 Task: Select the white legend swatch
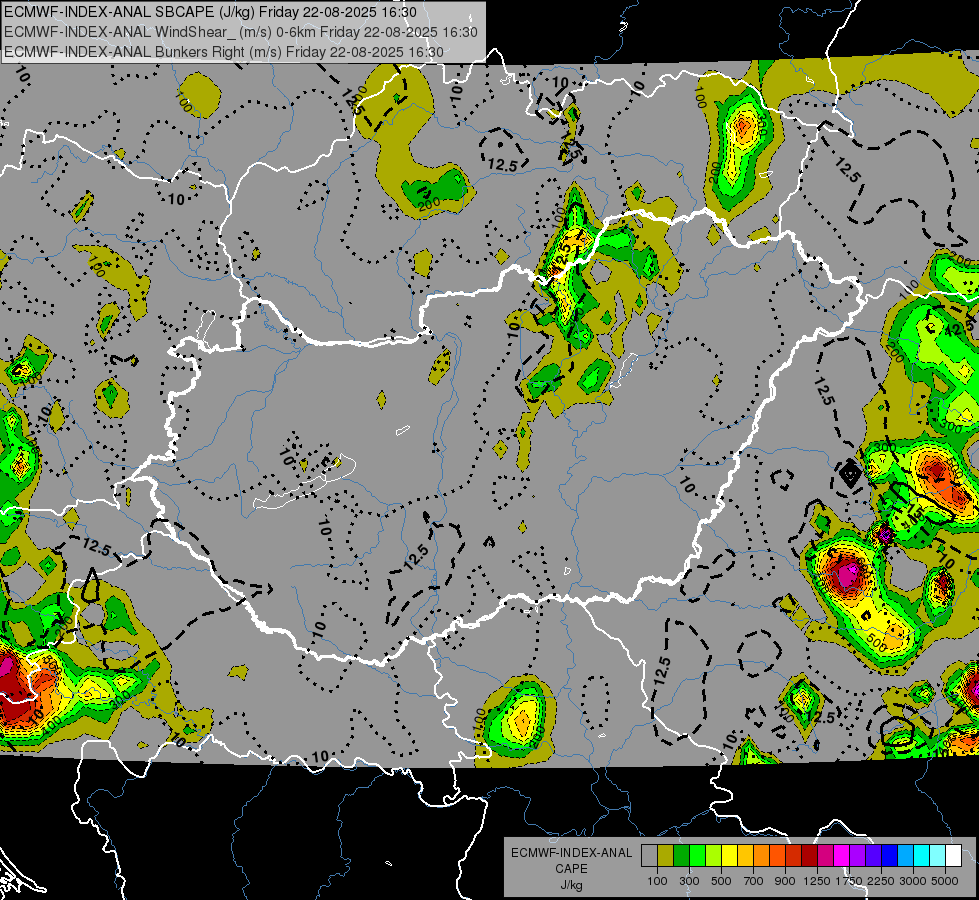(953, 856)
